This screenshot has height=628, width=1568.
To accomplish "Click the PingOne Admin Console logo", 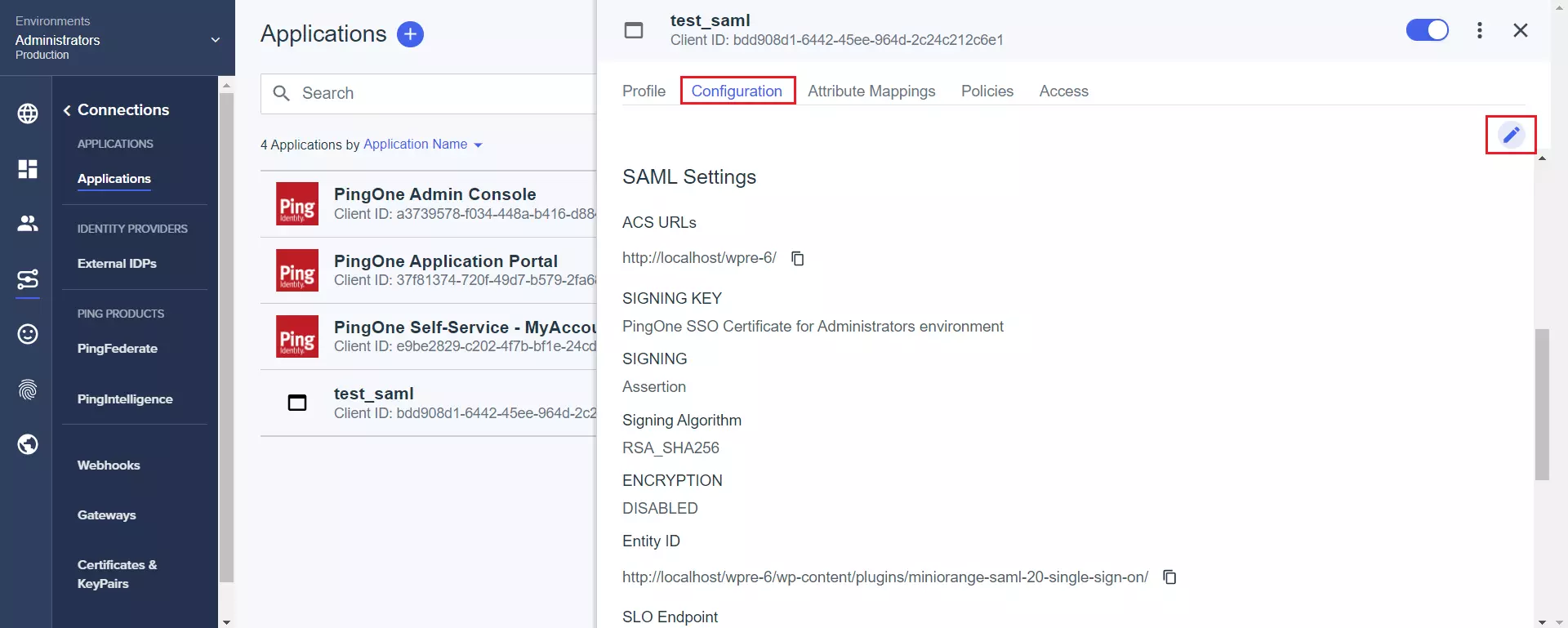I will [297, 204].
